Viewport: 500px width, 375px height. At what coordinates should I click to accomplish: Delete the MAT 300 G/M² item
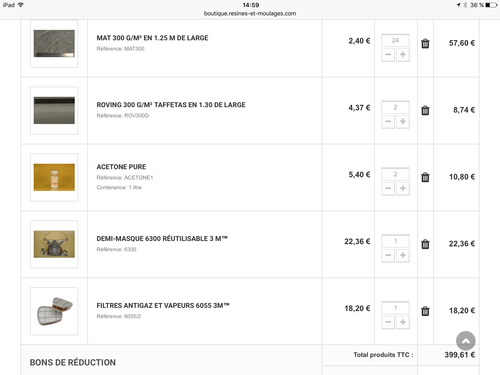425,43
